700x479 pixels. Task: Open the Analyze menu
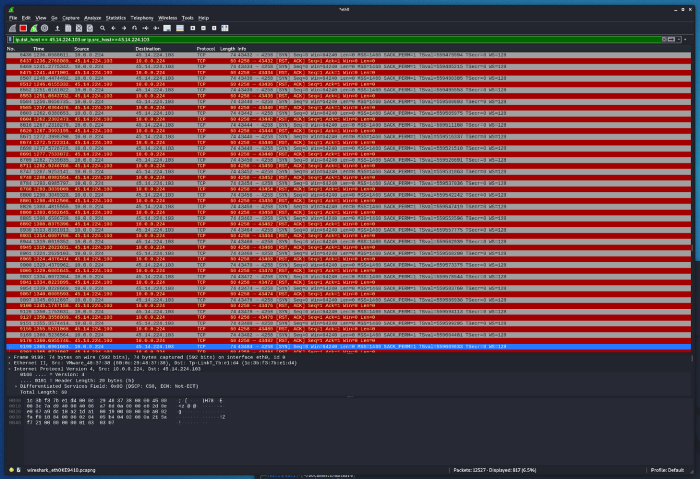click(x=92, y=18)
